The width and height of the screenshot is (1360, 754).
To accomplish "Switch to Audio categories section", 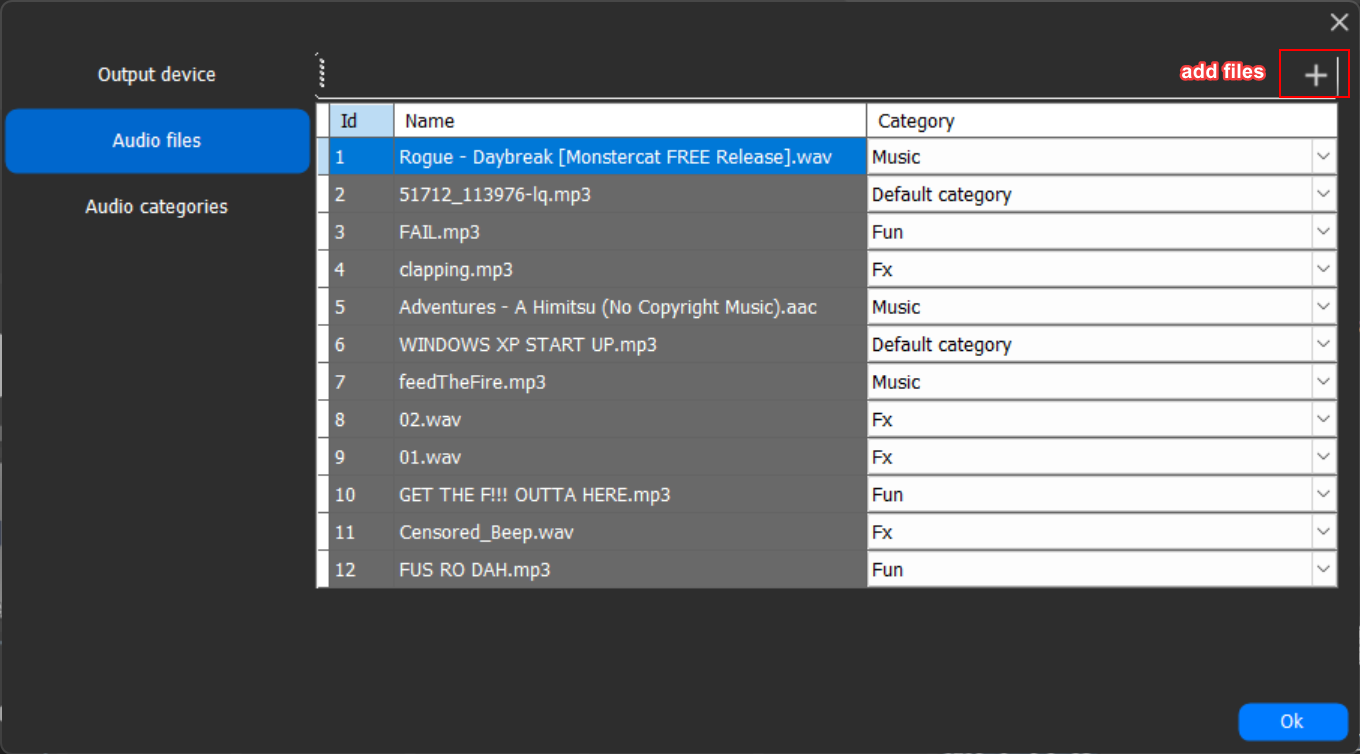I will click(x=157, y=207).
